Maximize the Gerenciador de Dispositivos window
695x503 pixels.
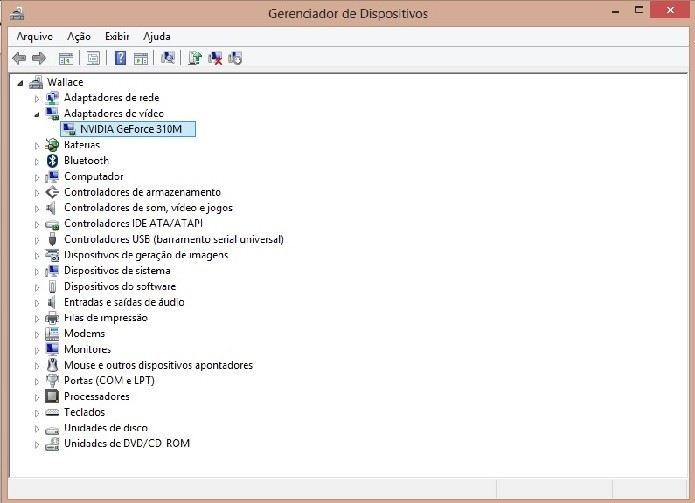(x=639, y=10)
